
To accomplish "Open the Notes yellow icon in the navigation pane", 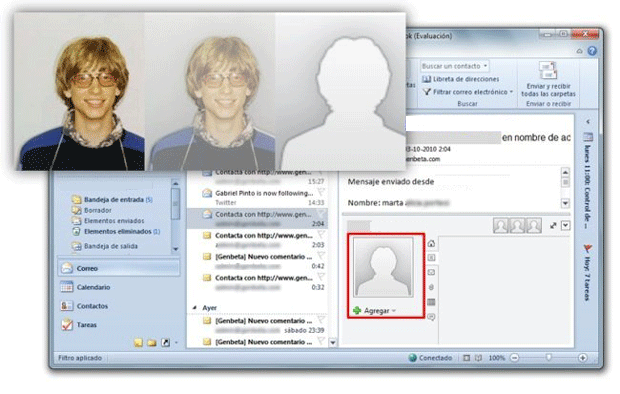I will pyautogui.click(x=138, y=343).
